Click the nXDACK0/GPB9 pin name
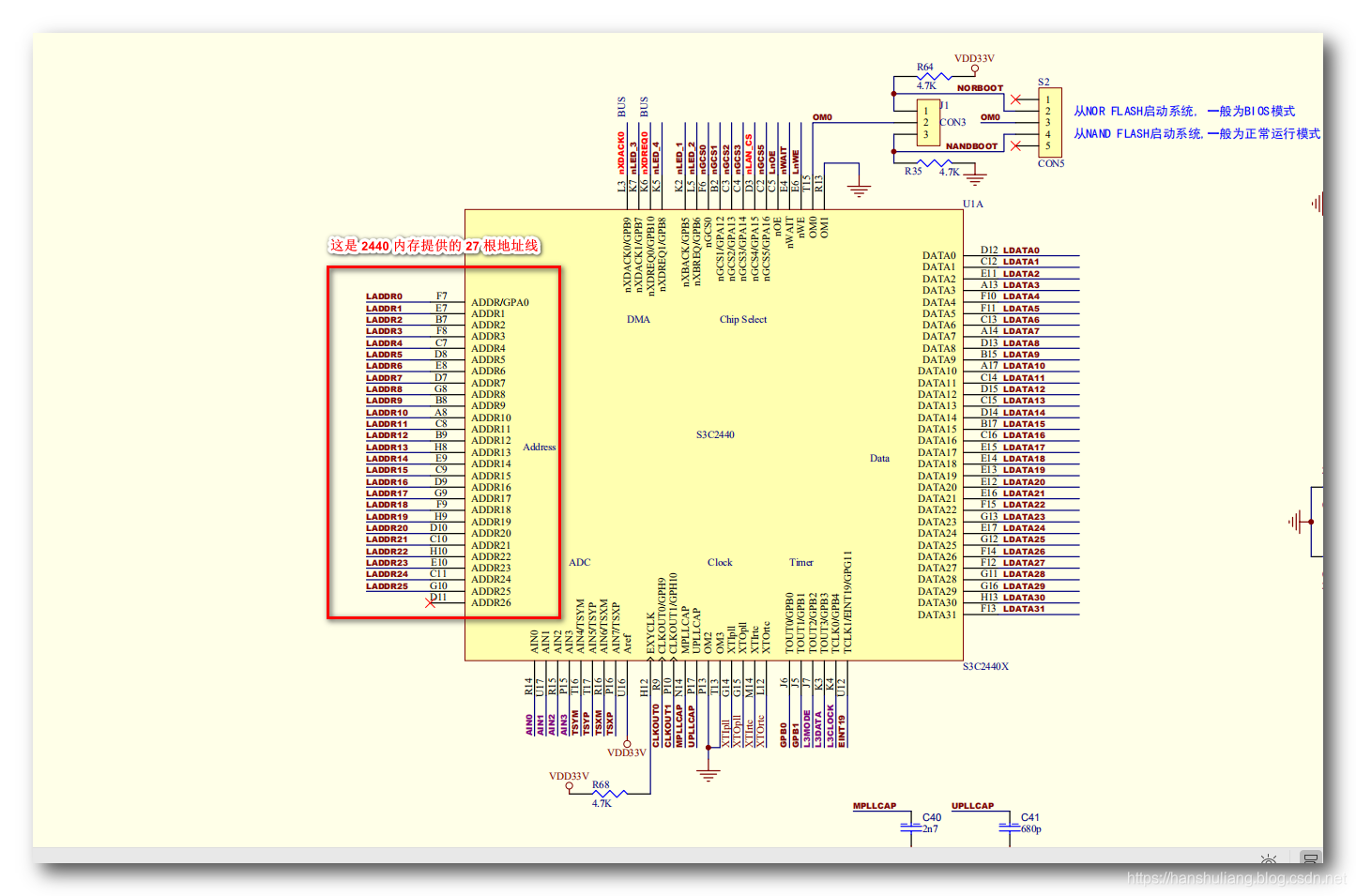This screenshot has width=1356, height=896. tap(627, 255)
